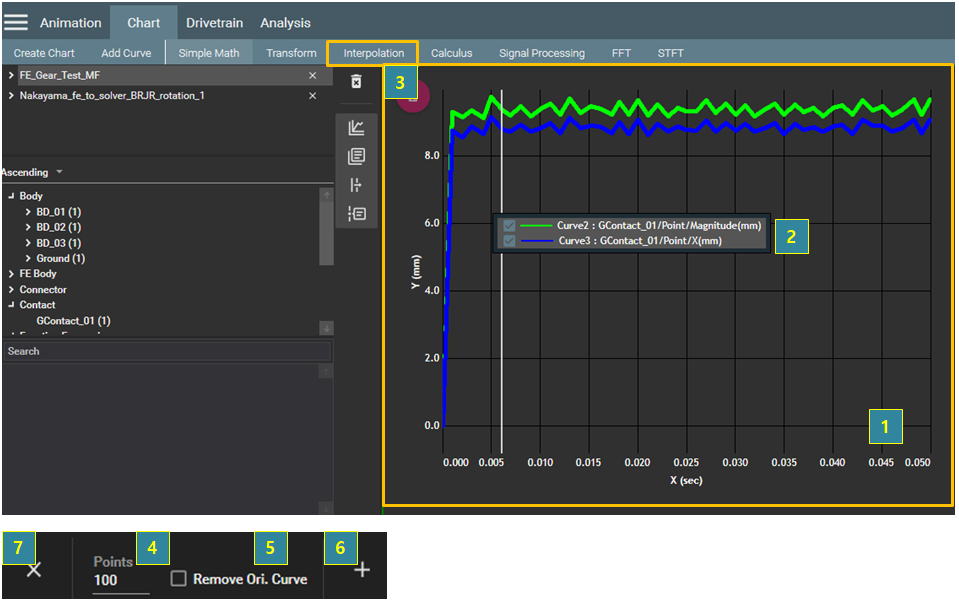Click the plus icon beside Remove Ori. Curve
The image size is (959, 601).
click(x=362, y=570)
